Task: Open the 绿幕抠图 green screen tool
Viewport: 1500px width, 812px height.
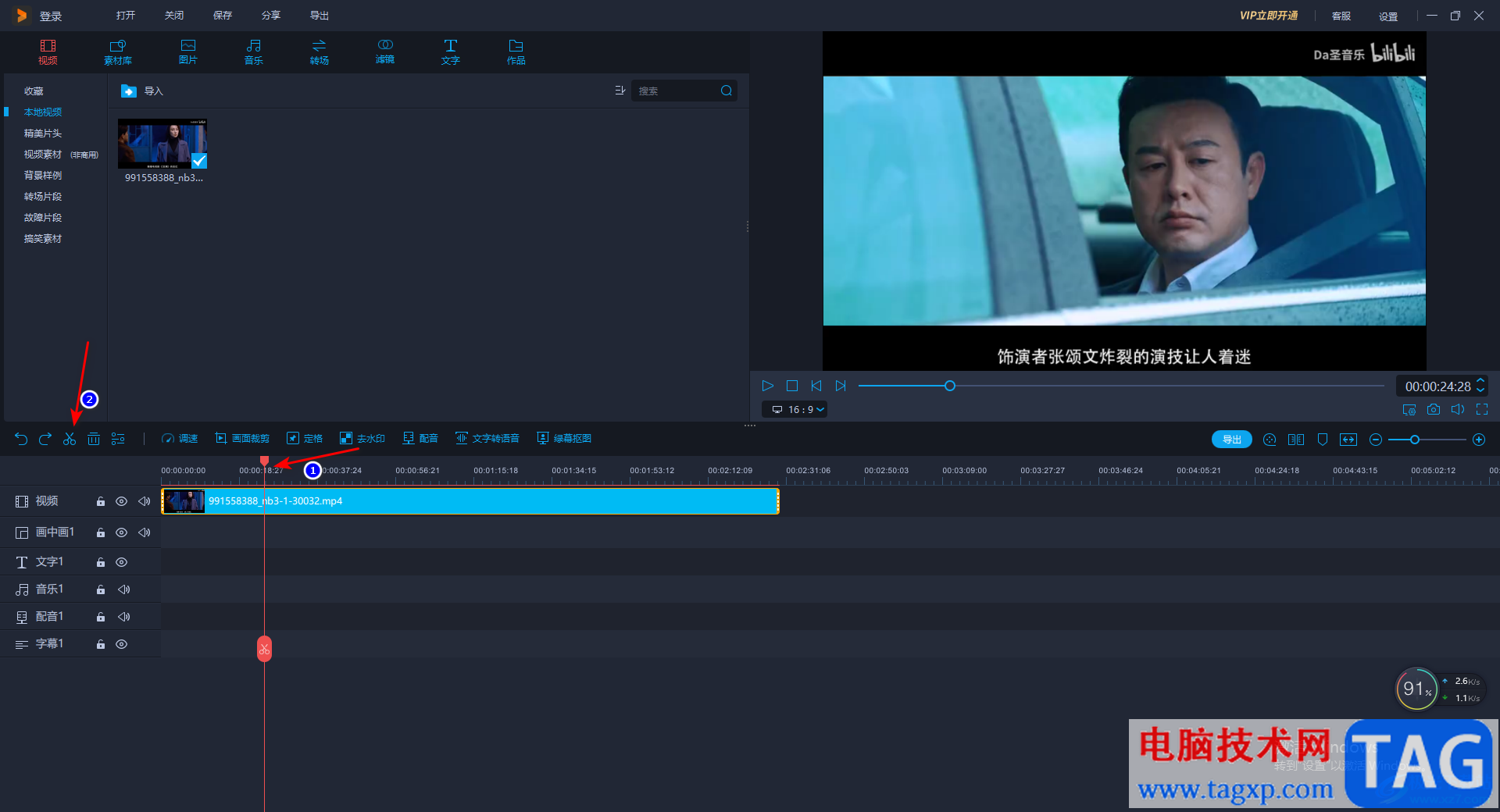Action: point(564,439)
